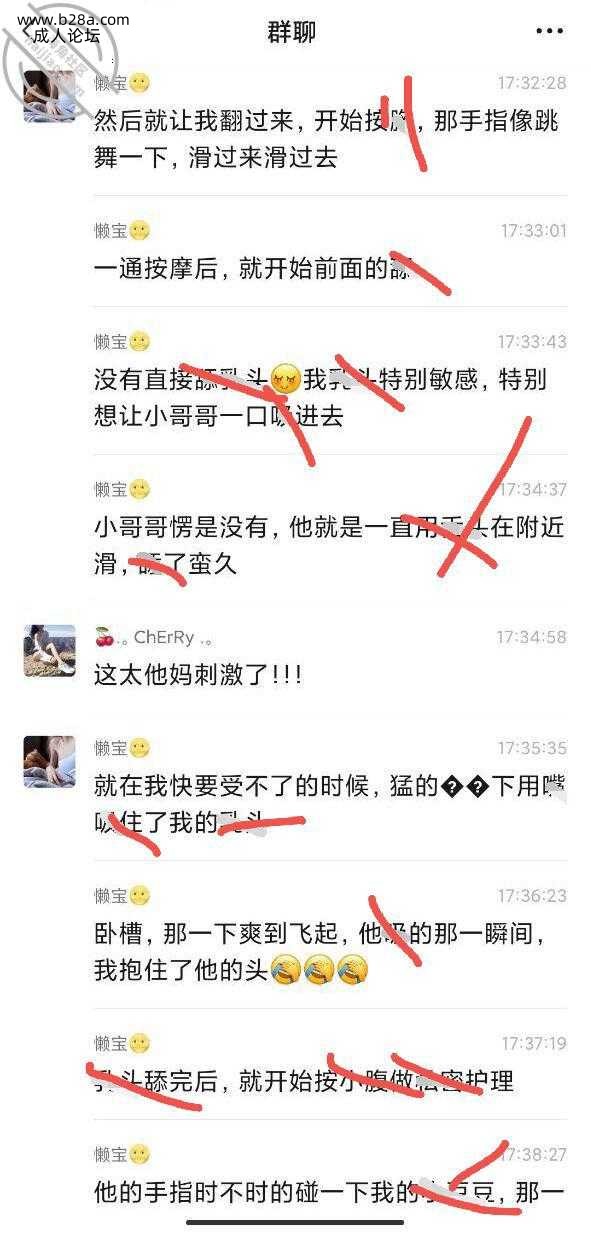Image resolution: width=591 pixels, height=1234 pixels.
Task: Open the avatar beside the 17:32:28 message
Action: 49,95
